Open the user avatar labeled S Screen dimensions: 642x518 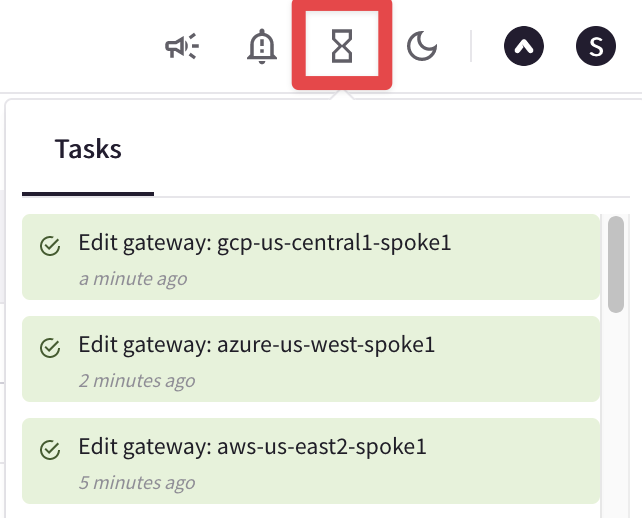(x=596, y=46)
